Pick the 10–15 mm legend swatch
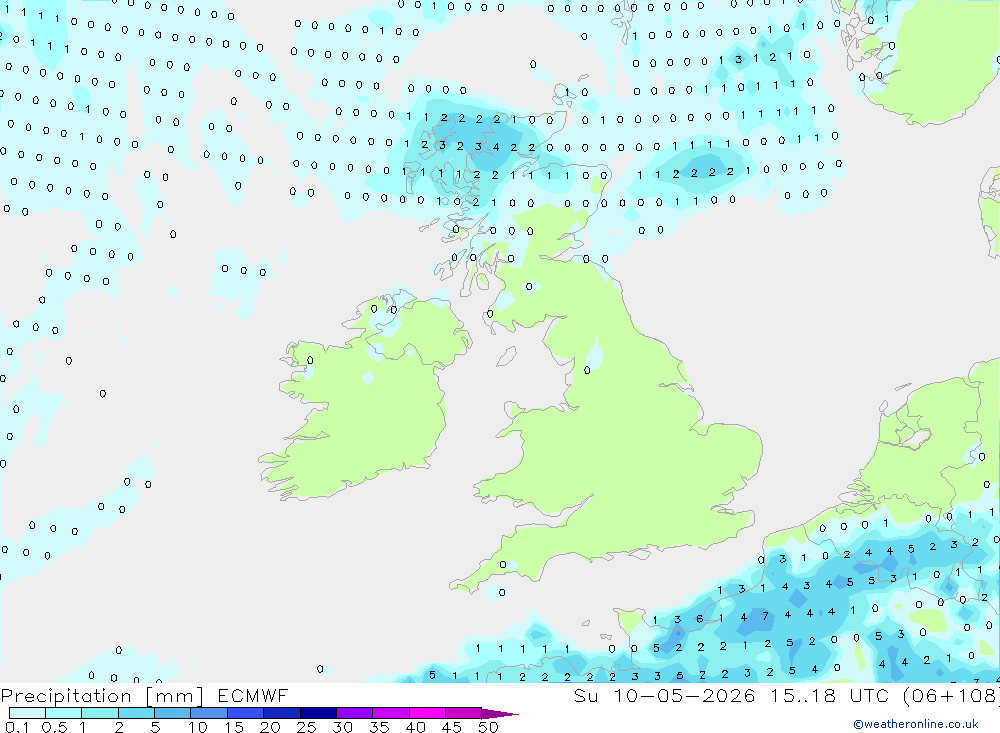 209,713
